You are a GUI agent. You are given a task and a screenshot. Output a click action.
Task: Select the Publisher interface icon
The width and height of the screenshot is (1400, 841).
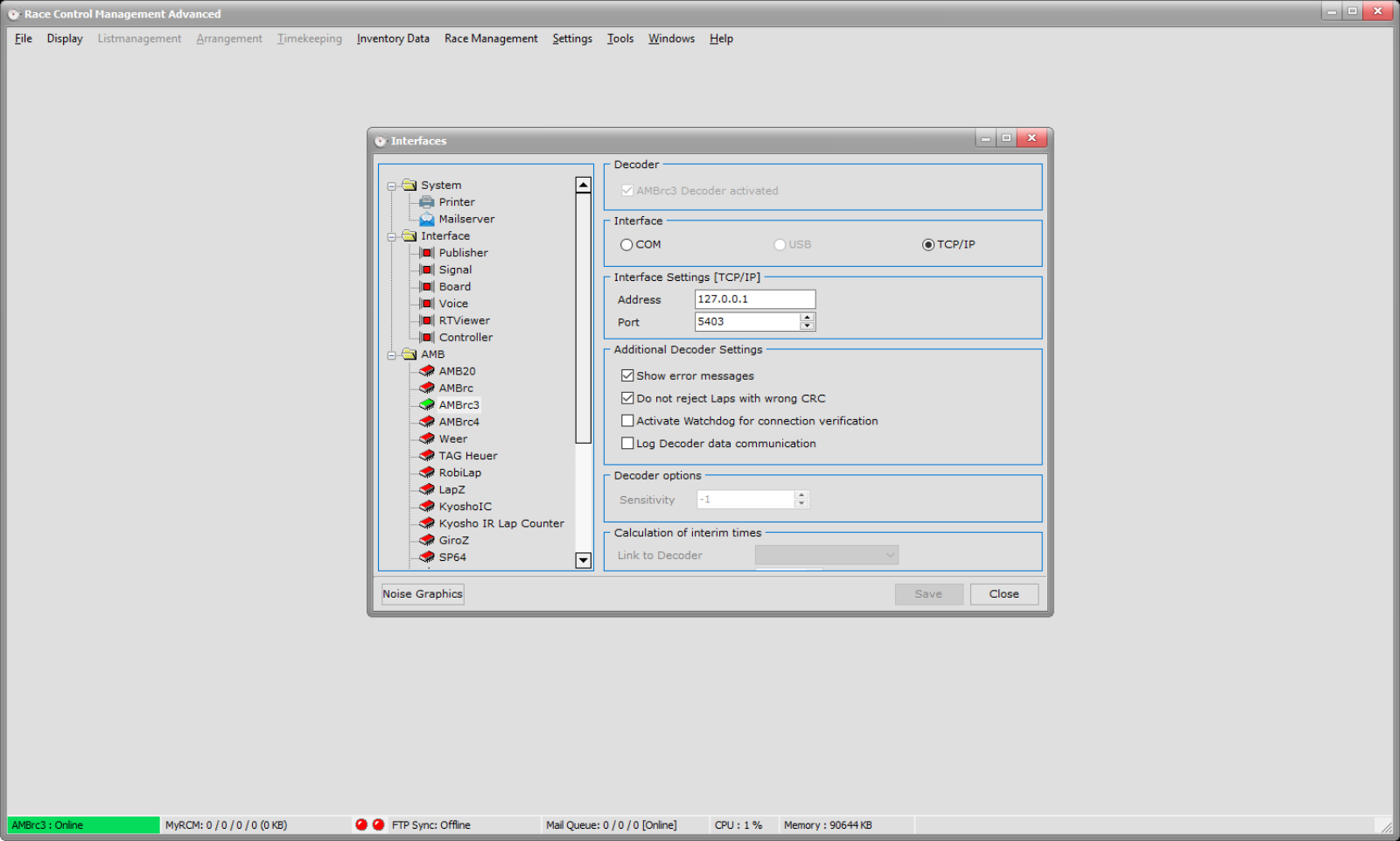(427, 253)
